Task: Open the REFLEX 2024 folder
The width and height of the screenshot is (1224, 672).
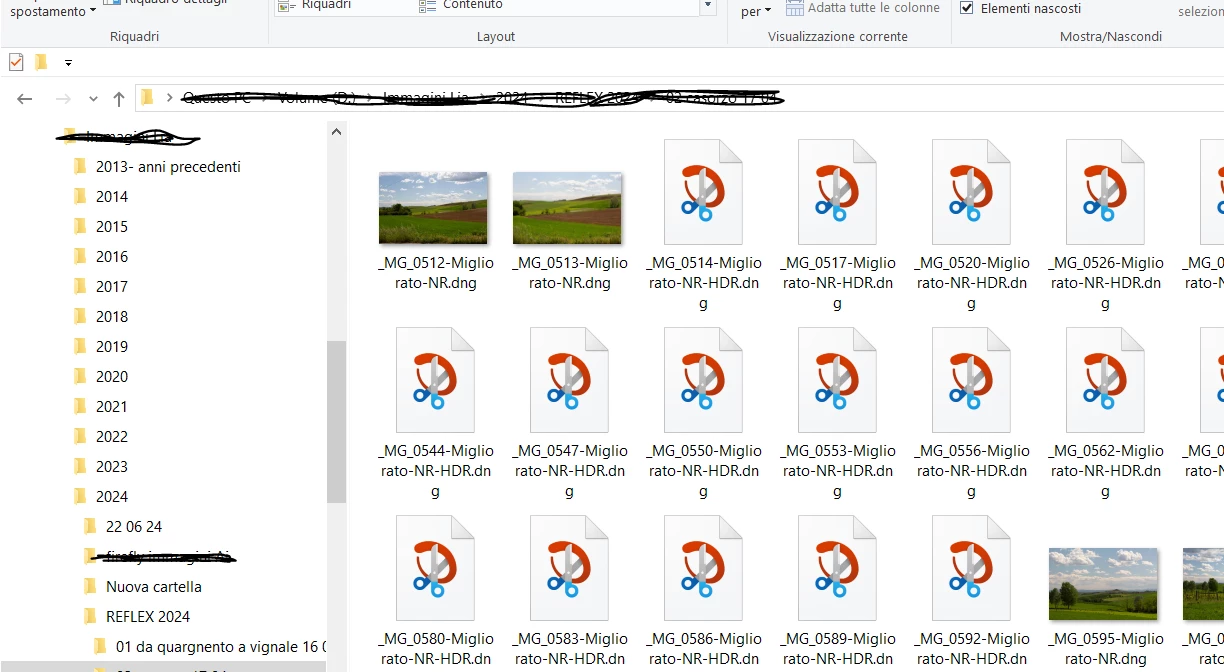Action: pyautogui.click(x=148, y=617)
